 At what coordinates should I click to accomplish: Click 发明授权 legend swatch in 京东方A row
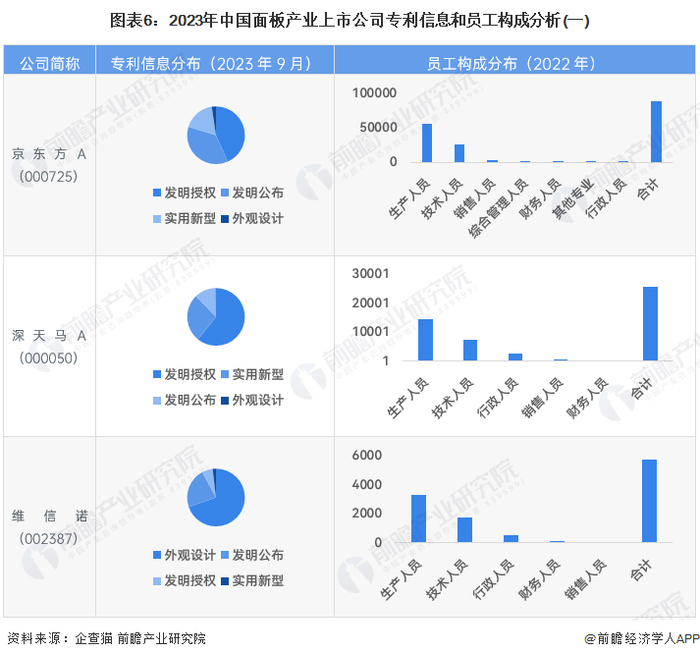pos(157,193)
